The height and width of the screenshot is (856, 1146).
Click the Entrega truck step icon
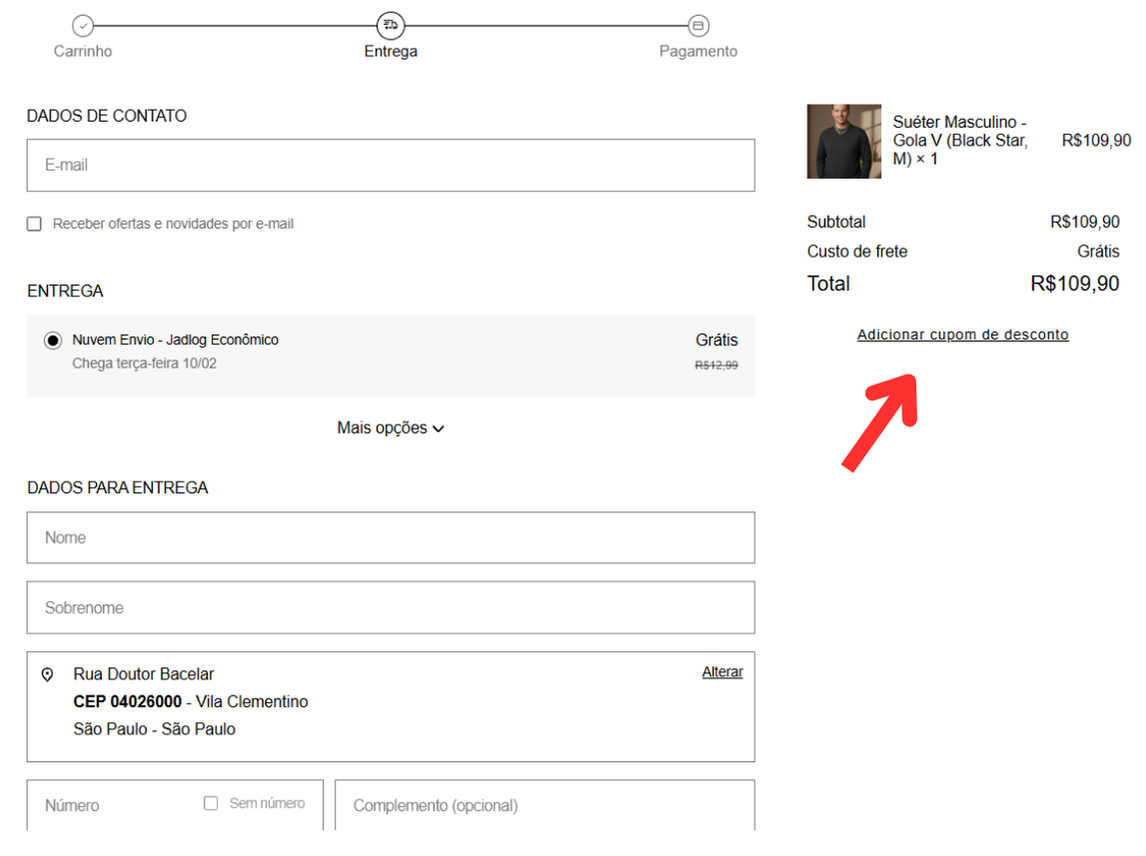pyautogui.click(x=390, y=26)
